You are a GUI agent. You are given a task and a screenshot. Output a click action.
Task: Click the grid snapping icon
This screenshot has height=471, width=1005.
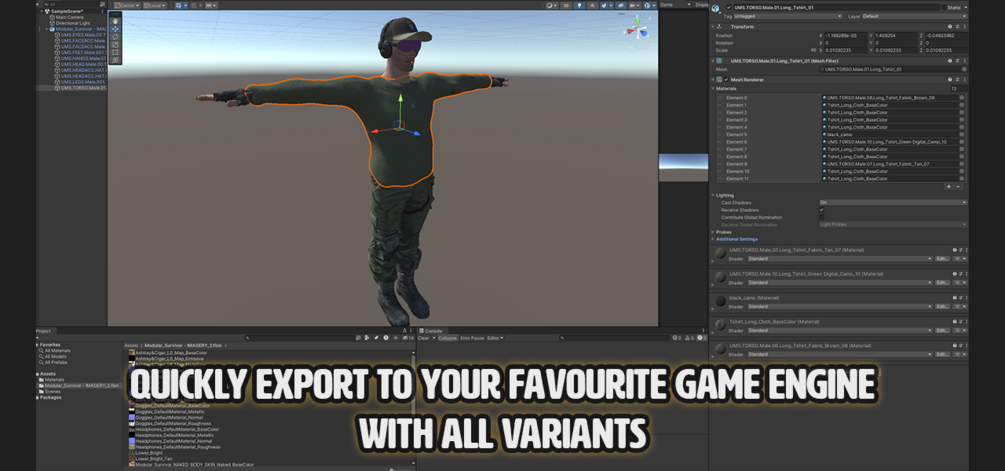point(196,6)
